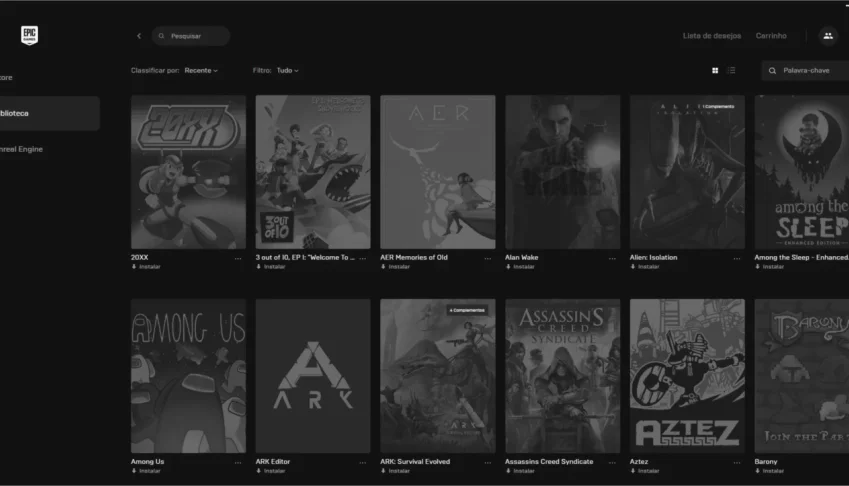Open the three-dot menu for 3 out of 10
Image resolution: width=849 pixels, height=486 pixels.
point(363,259)
